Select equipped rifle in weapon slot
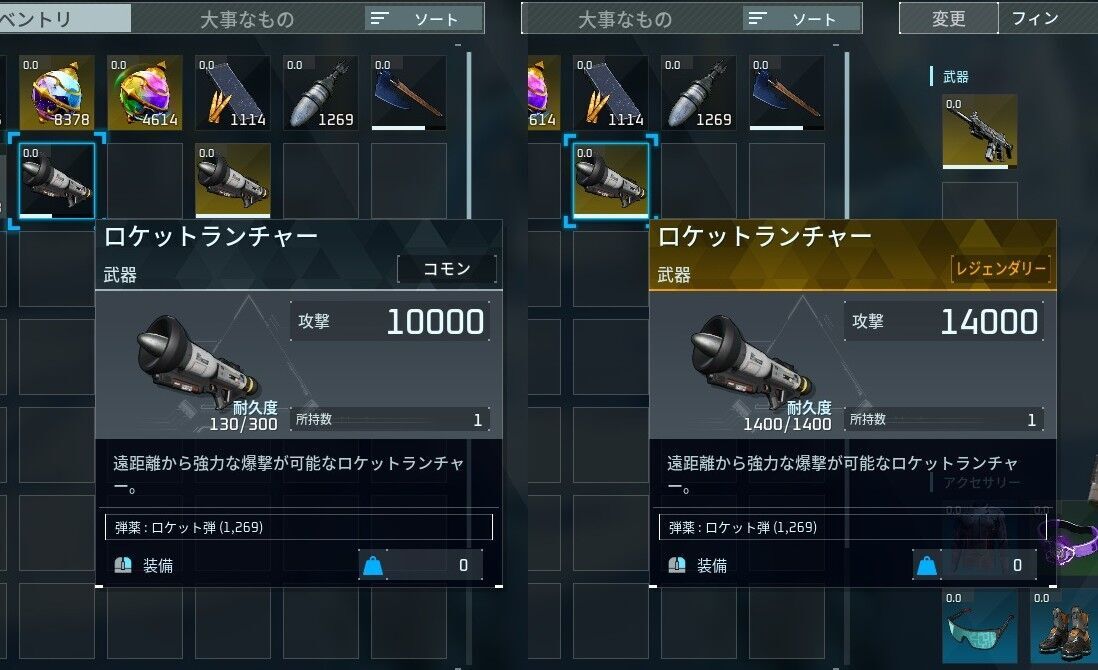The width and height of the screenshot is (1098, 670). click(979, 132)
